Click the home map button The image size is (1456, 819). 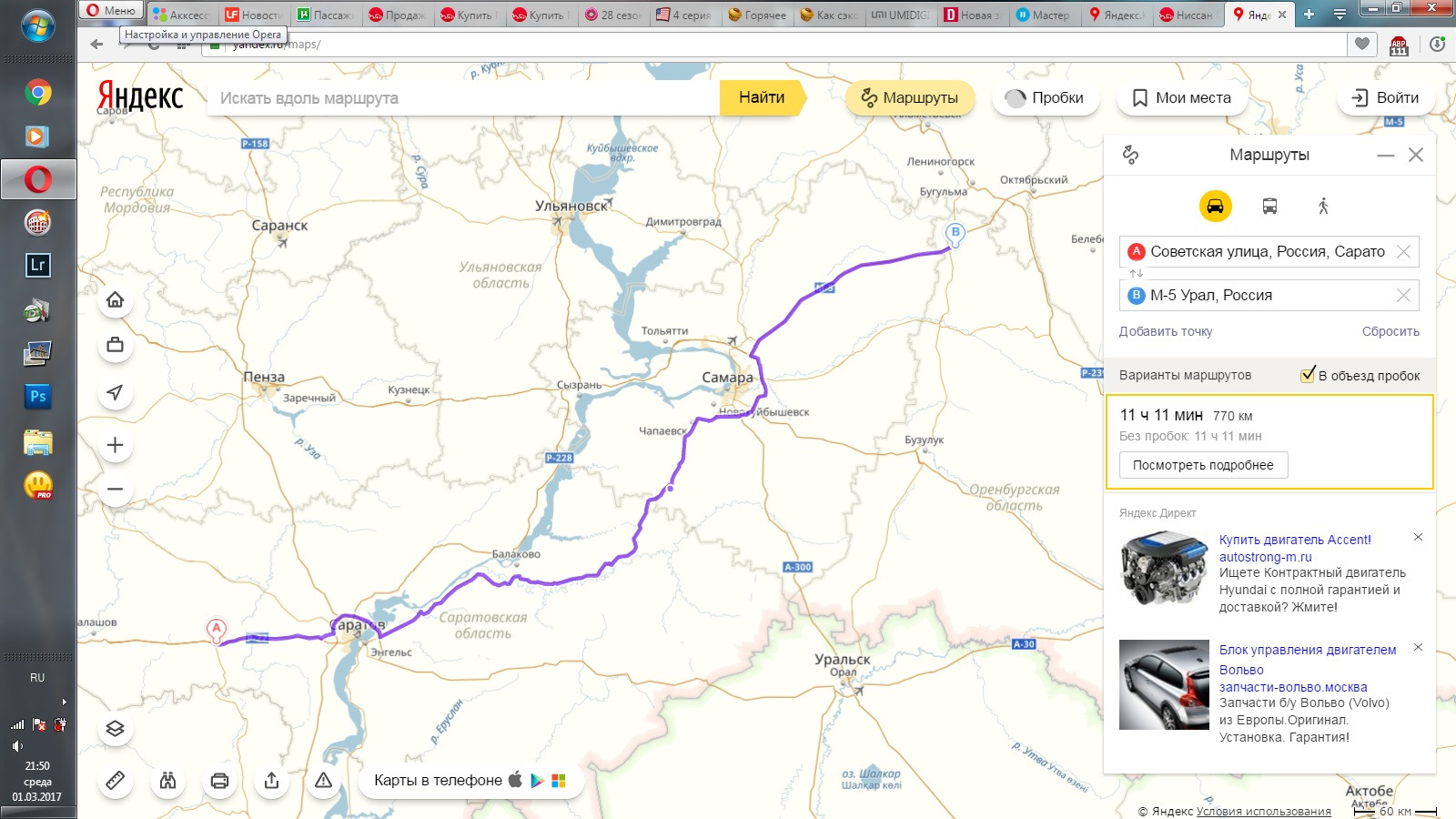click(x=116, y=300)
